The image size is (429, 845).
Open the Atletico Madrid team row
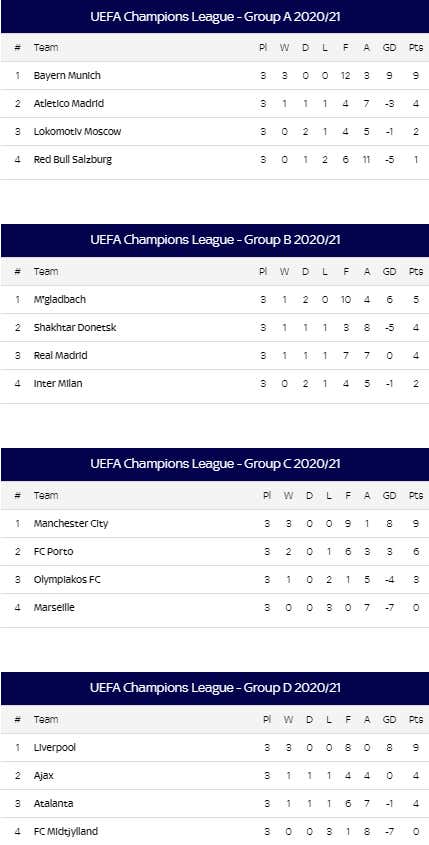pos(214,103)
